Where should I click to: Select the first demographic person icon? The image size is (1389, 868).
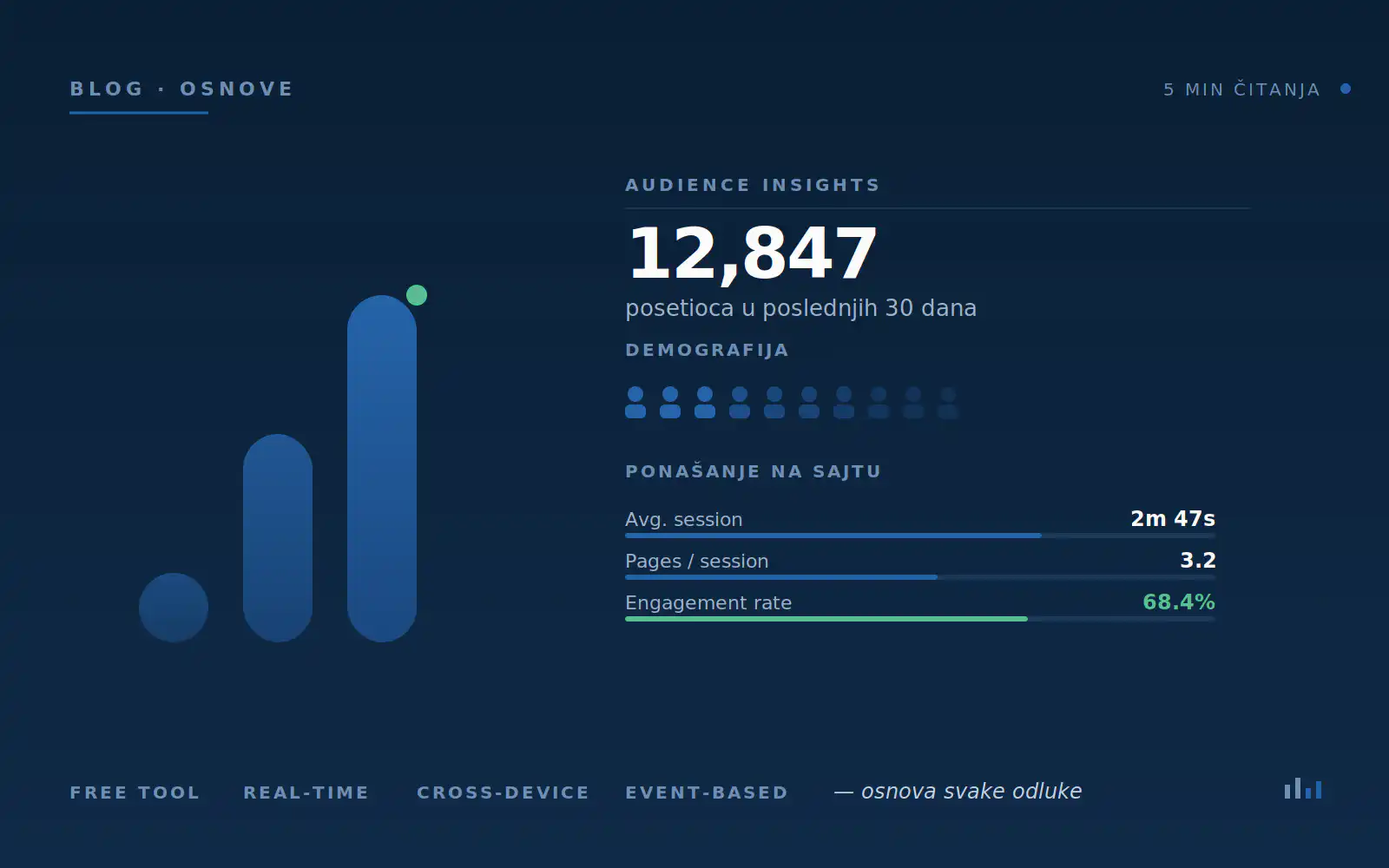(x=635, y=403)
